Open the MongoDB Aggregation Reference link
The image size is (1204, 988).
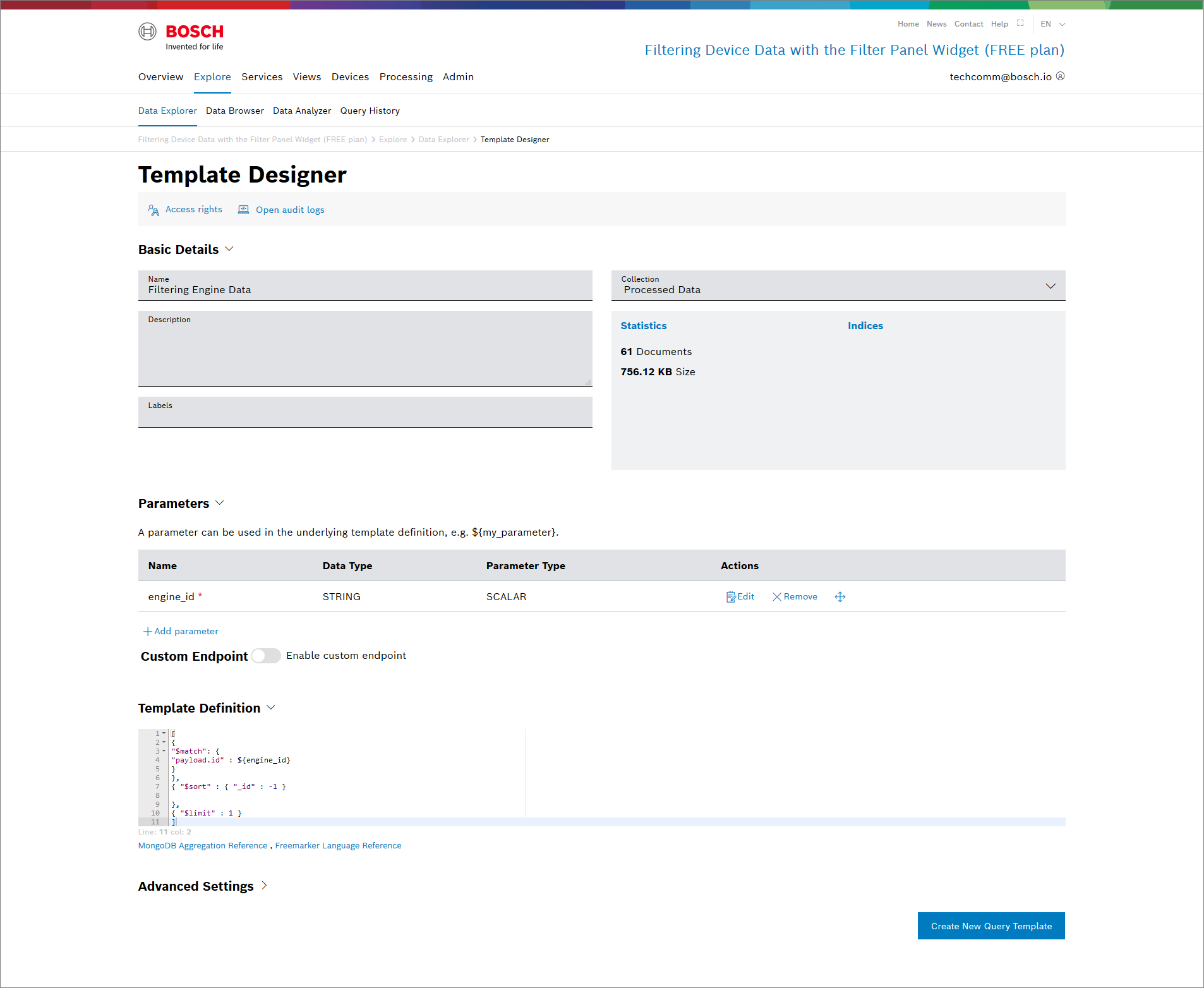click(203, 846)
